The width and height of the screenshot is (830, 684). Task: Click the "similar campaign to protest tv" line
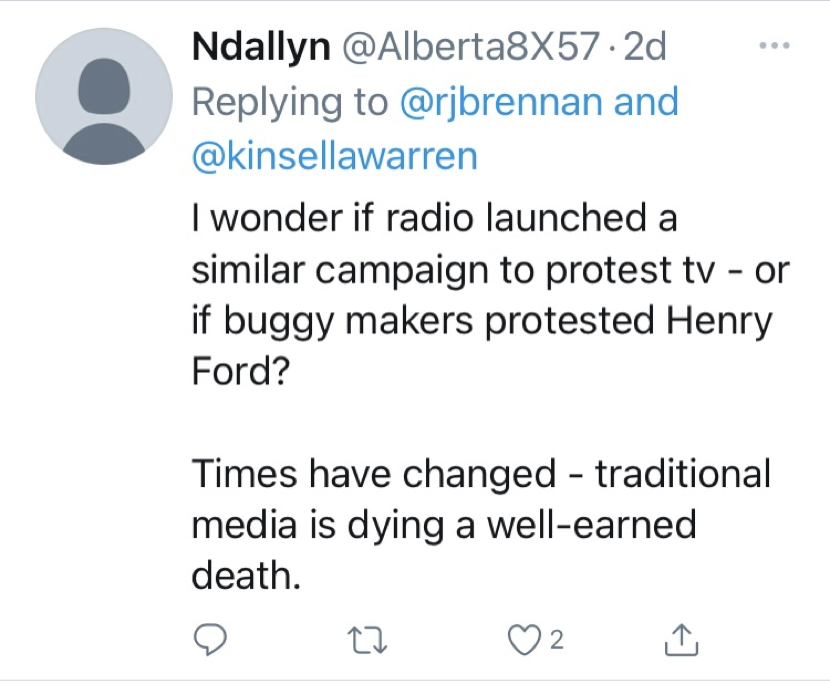pos(489,269)
